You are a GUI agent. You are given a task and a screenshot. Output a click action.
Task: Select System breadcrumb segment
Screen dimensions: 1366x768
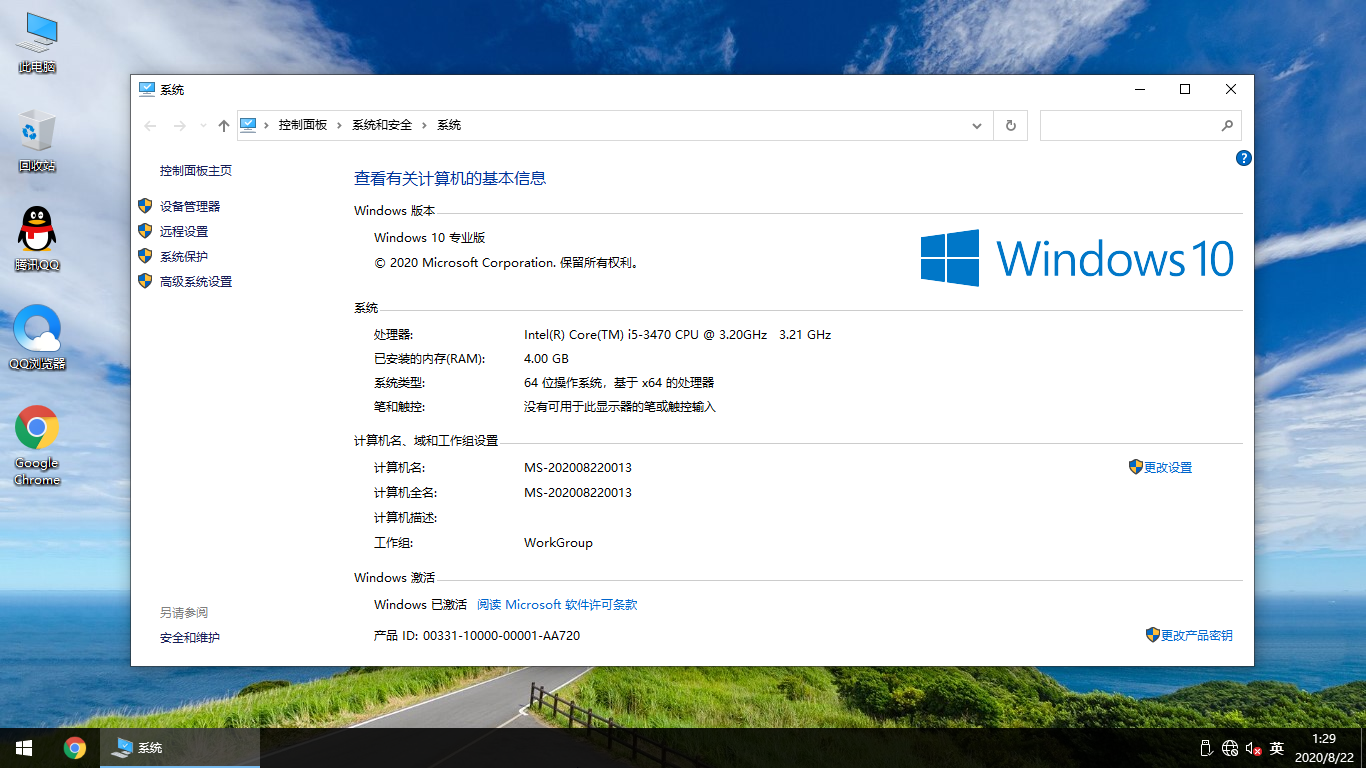tap(449, 125)
